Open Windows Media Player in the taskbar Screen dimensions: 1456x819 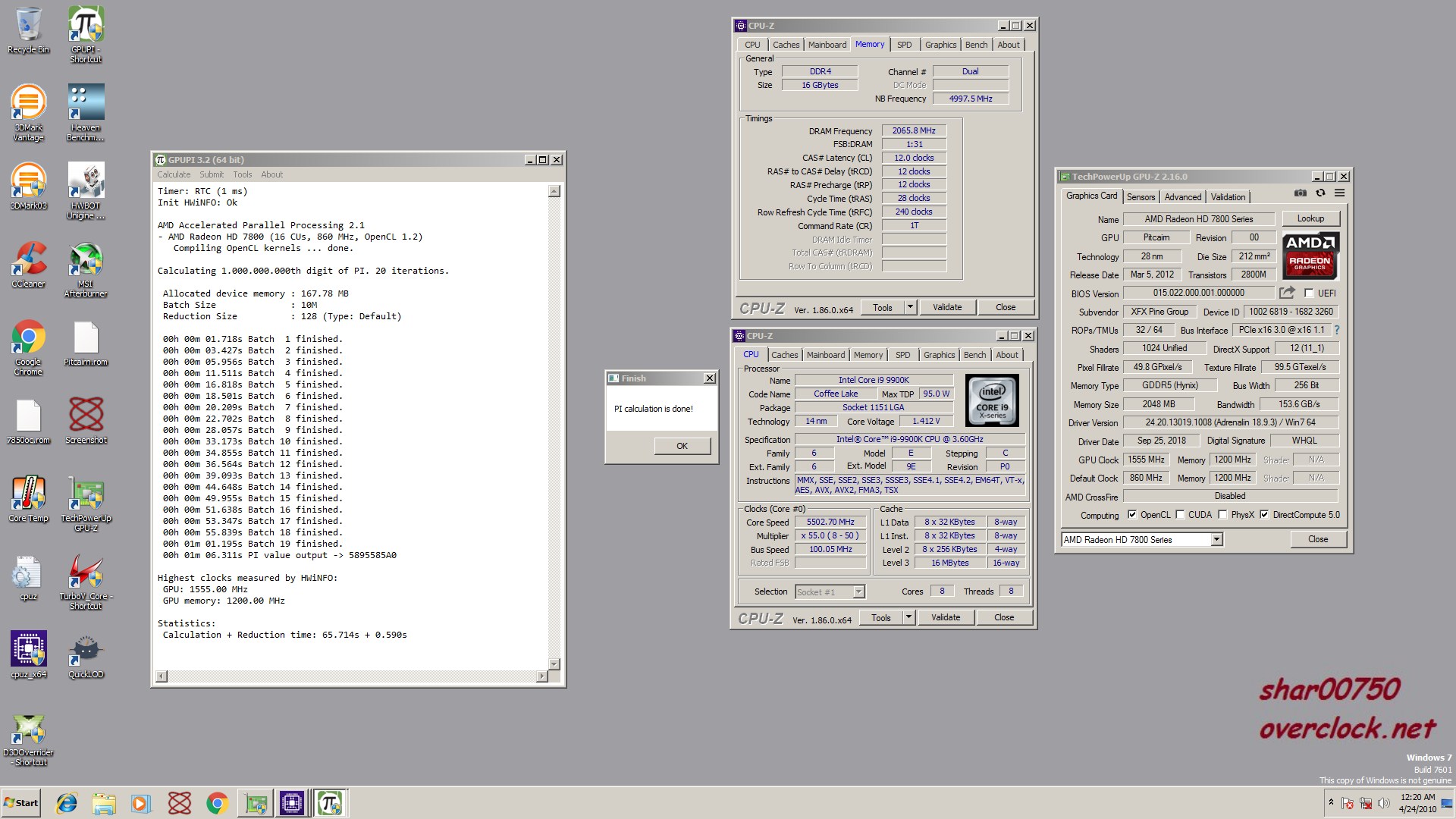coord(141,803)
